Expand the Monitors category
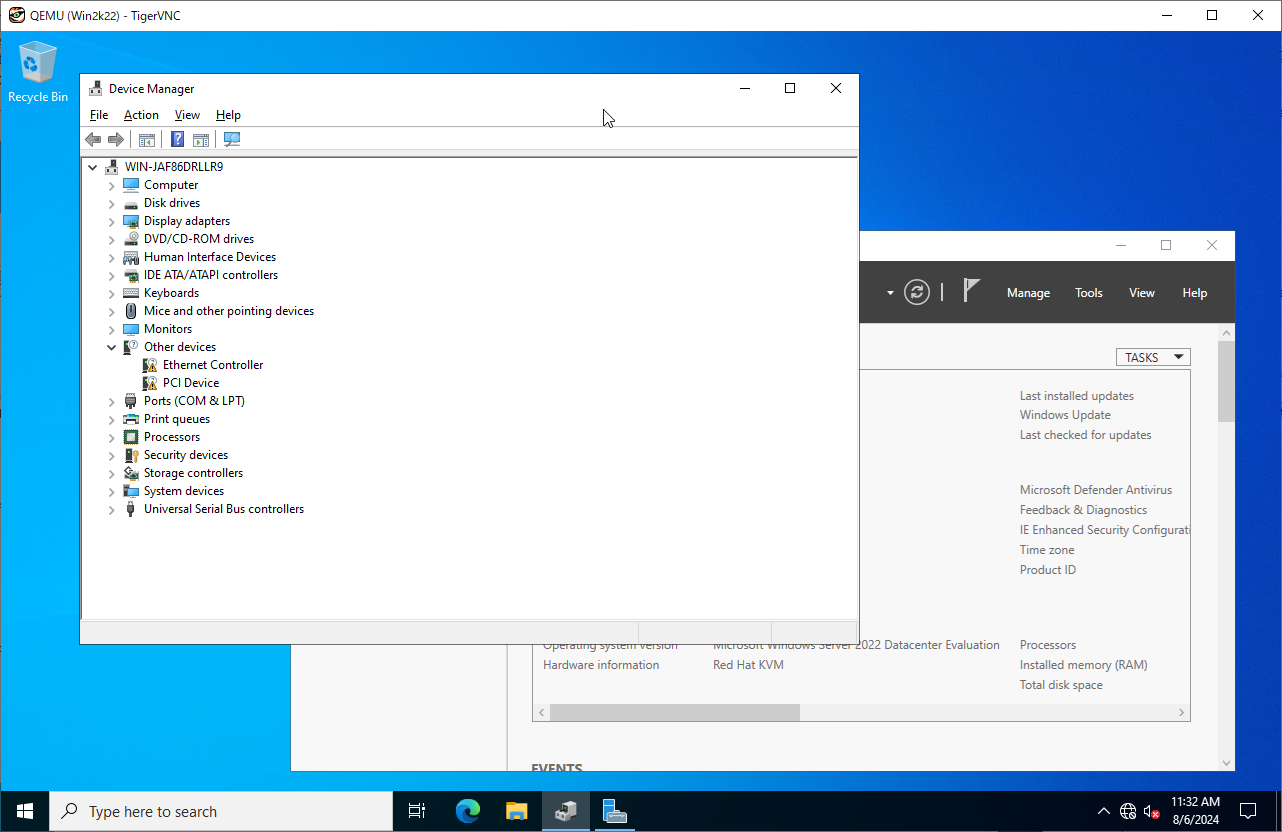1282x832 pixels. click(112, 329)
